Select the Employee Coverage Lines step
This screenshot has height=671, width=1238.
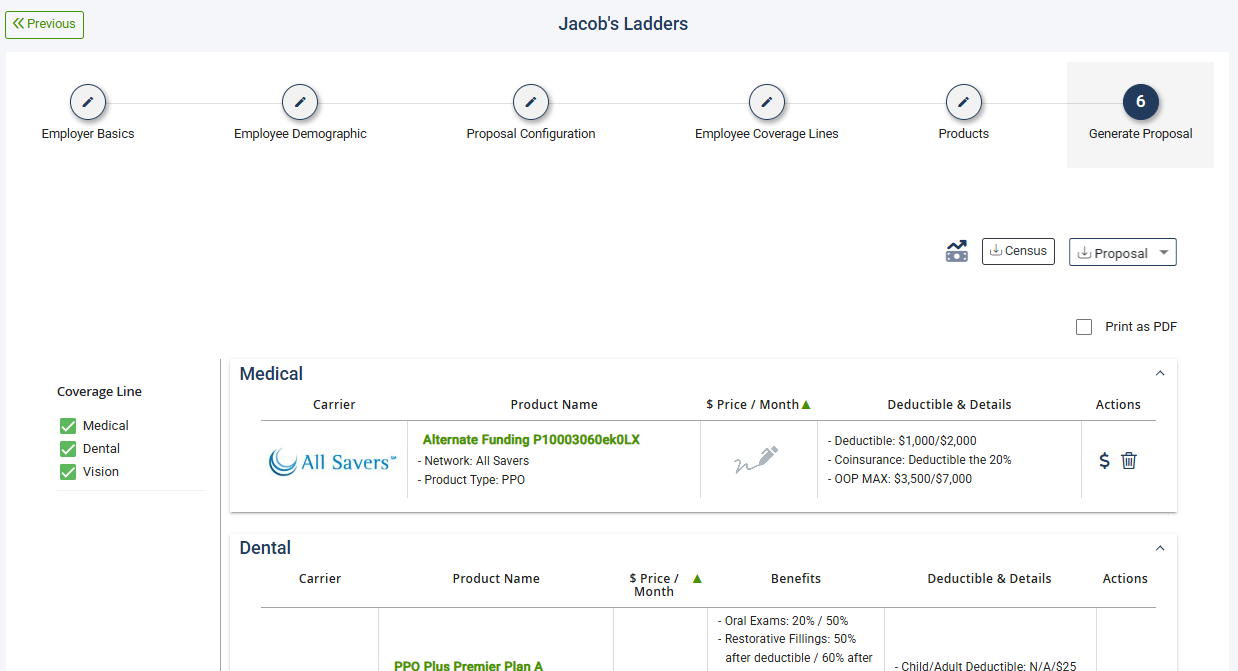[767, 102]
